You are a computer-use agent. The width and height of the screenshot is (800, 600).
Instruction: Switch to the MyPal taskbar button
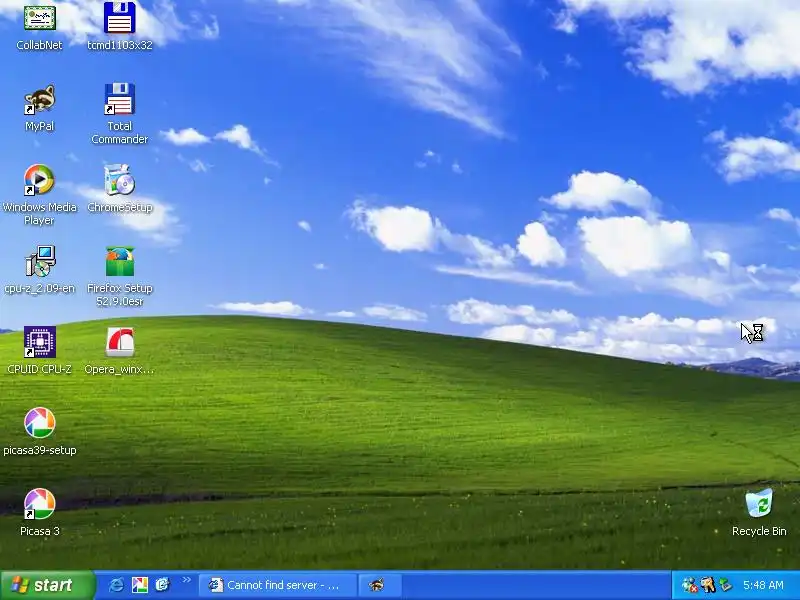click(380, 585)
